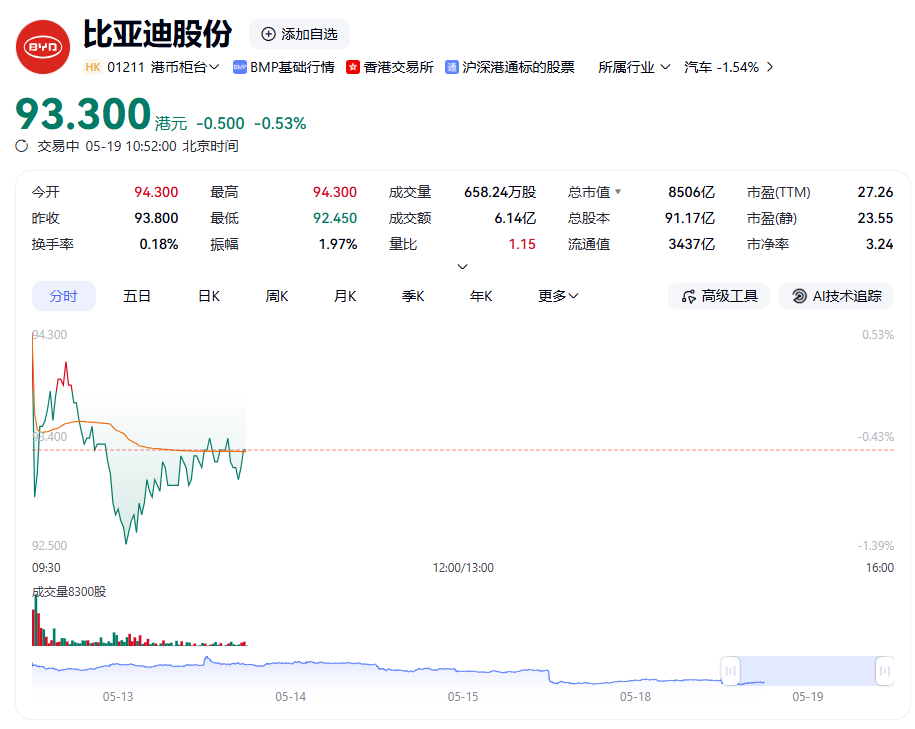915x729 pixels.
Task: Click right handle of date range slider
Action: pyautogui.click(x=885, y=671)
